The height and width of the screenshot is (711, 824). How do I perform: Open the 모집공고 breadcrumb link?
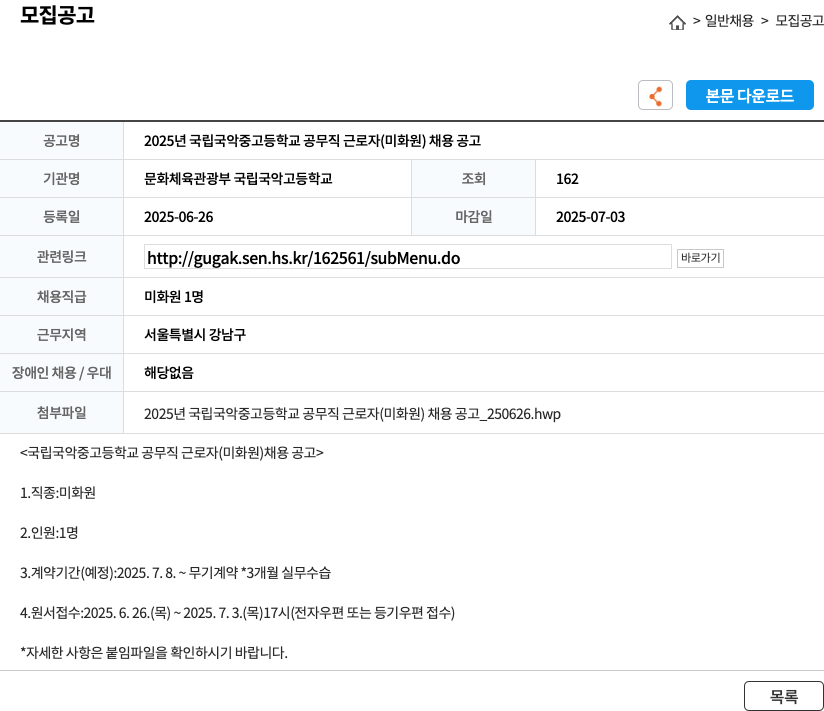(x=799, y=21)
